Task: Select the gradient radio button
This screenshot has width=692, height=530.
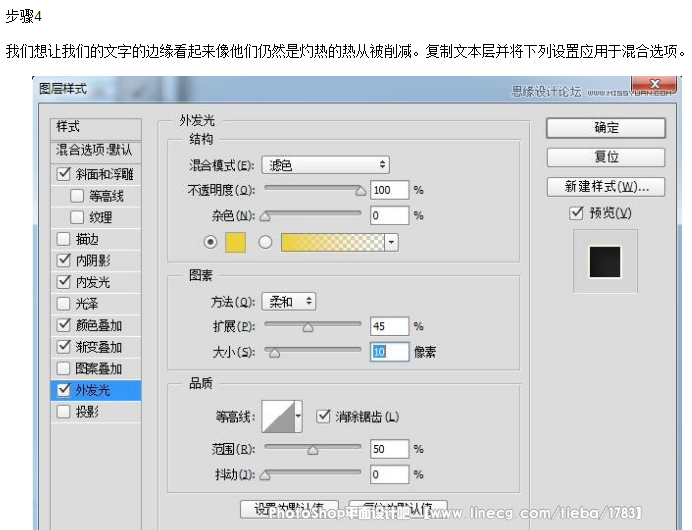Action: [265, 242]
